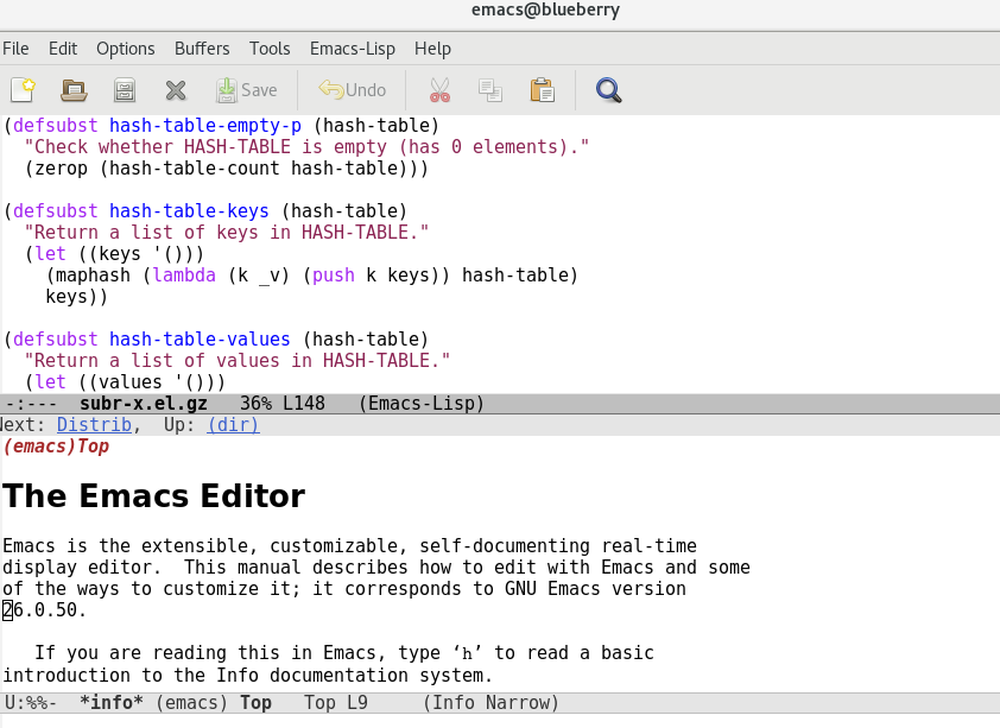This screenshot has height=728, width=1000.
Task: Click the (Emacs-Lisp) mode indicator
Action: pyautogui.click(x=422, y=404)
